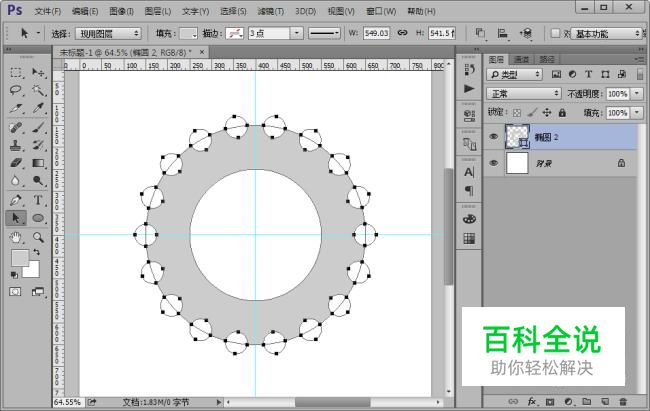Open the History panel icon
The height and width of the screenshot is (411, 650).
coord(469,70)
